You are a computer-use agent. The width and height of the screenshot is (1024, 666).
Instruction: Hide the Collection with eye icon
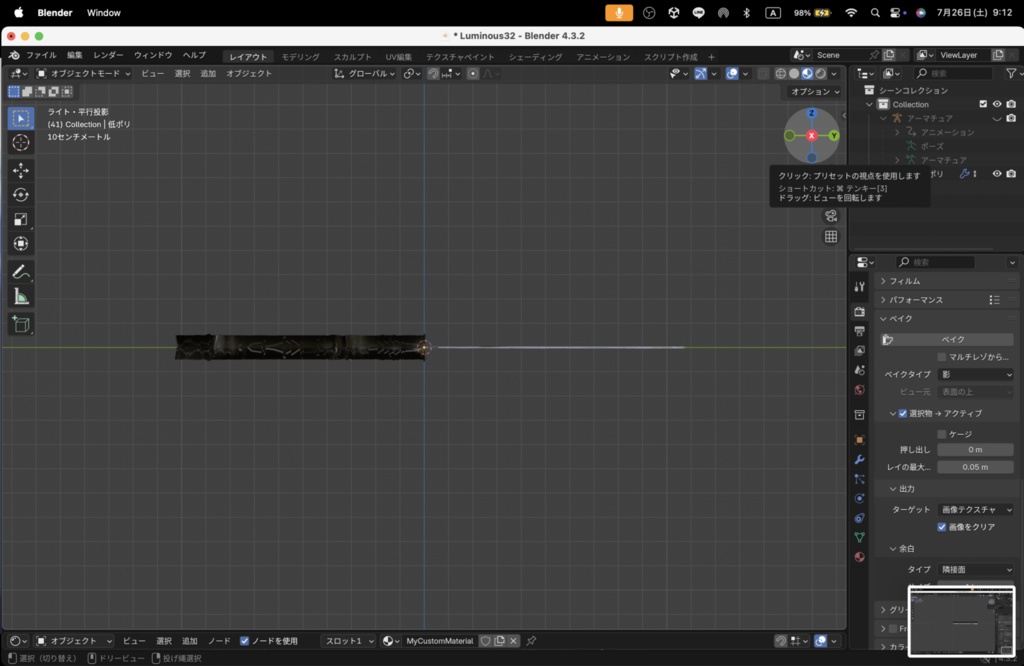(997, 104)
